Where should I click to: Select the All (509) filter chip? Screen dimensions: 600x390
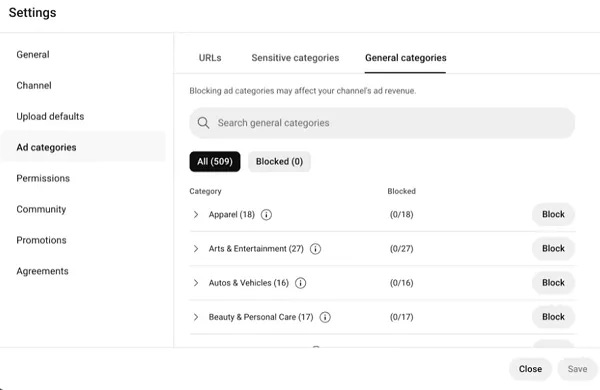(215, 162)
